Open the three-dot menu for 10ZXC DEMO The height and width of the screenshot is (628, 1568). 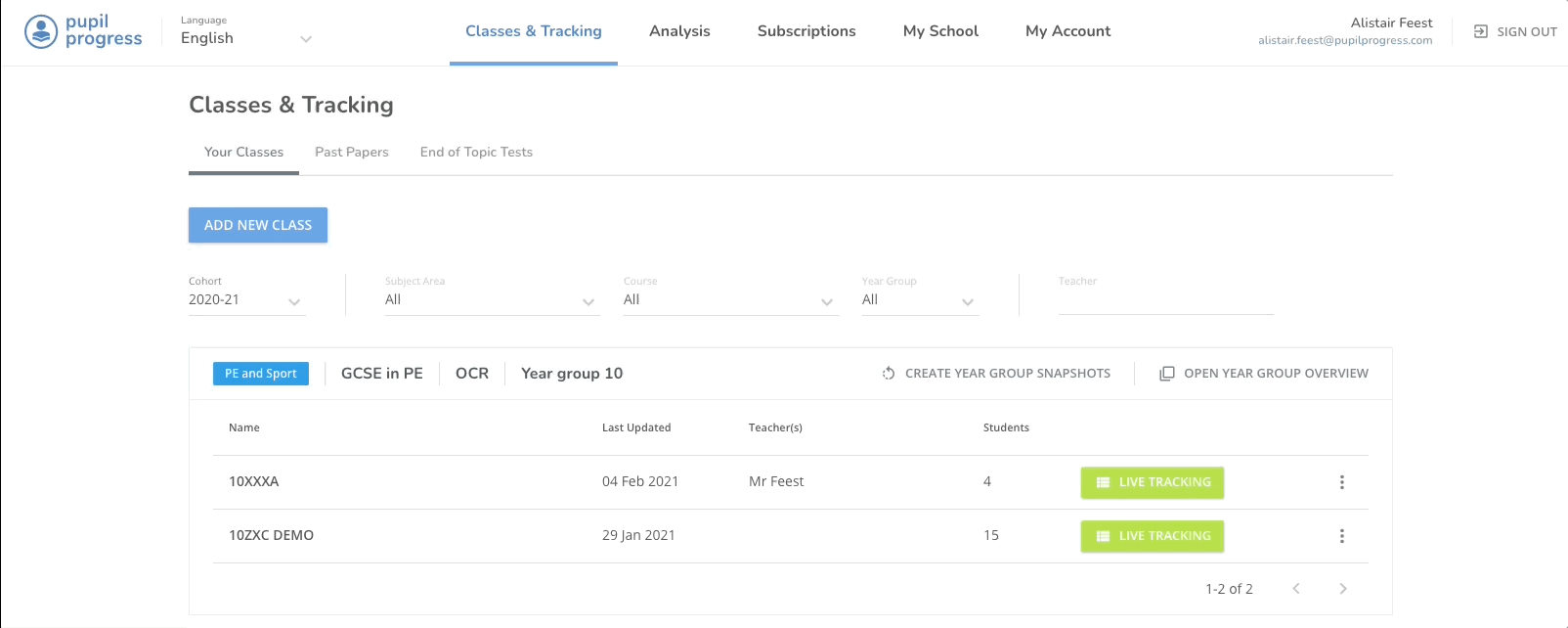1341,536
